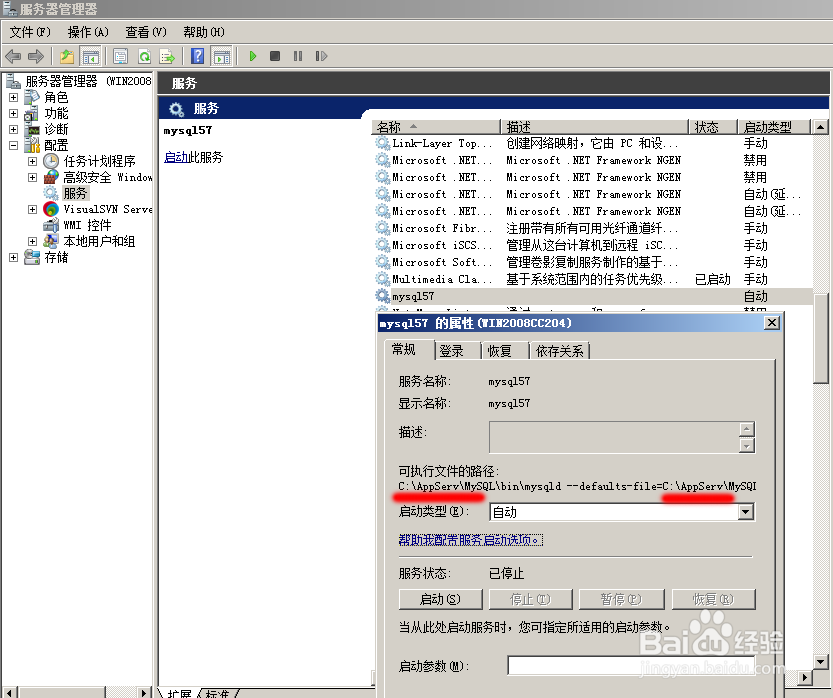Image resolution: width=833 pixels, height=698 pixels.
Task: Open Help using the blue question mark icon
Action: click(199, 55)
